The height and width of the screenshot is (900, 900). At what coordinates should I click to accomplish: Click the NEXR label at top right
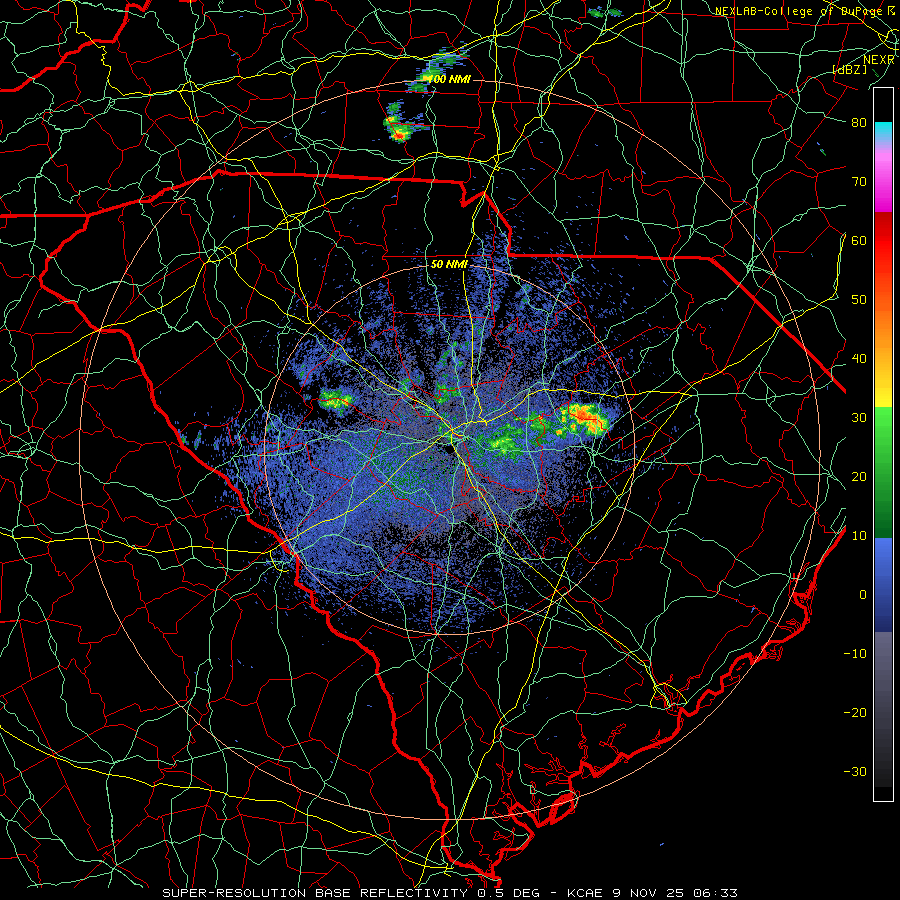879,60
